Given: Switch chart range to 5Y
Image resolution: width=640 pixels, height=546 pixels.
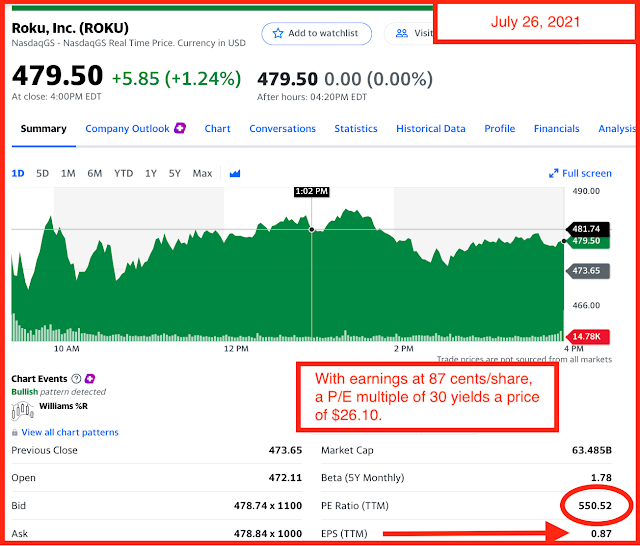Looking at the screenshot, I should (x=175, y=173).
